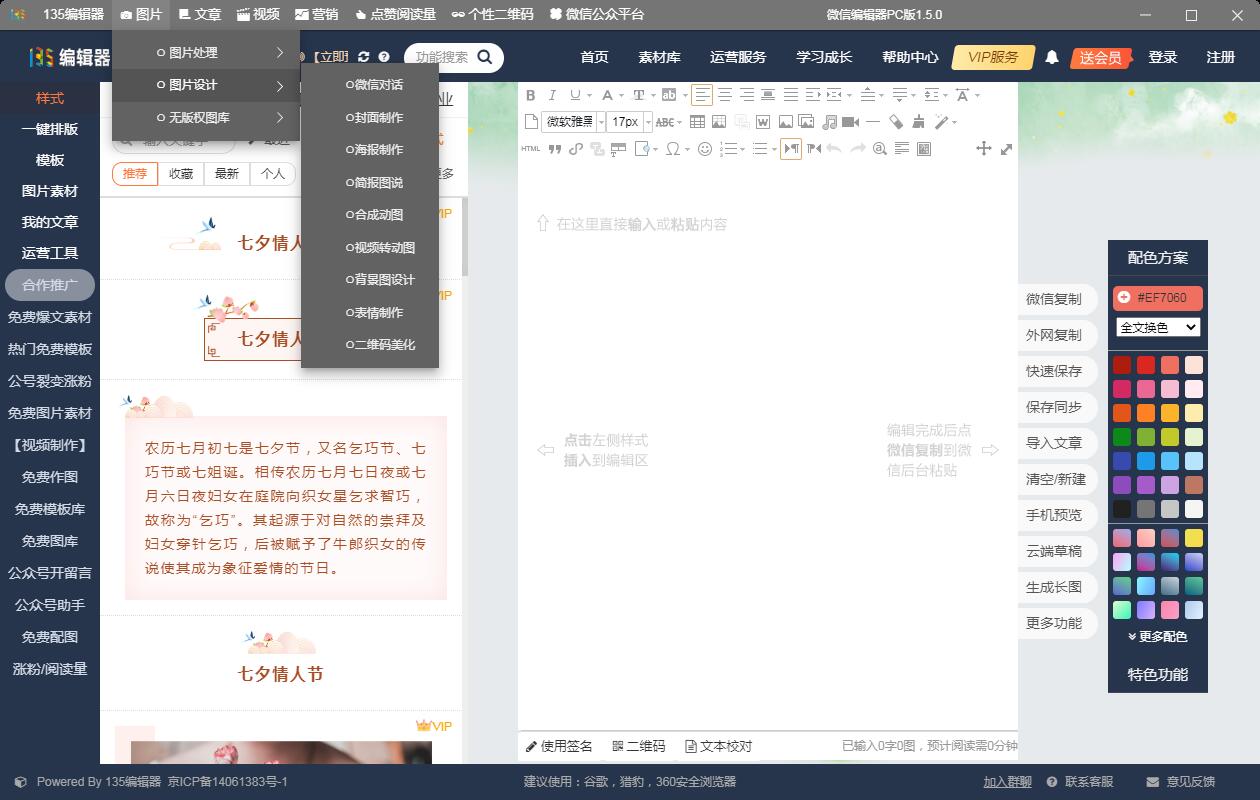Viewport: 1260px width, 800px height.
Task: Open the 登录 link in header
Action: coord(1162,57)
